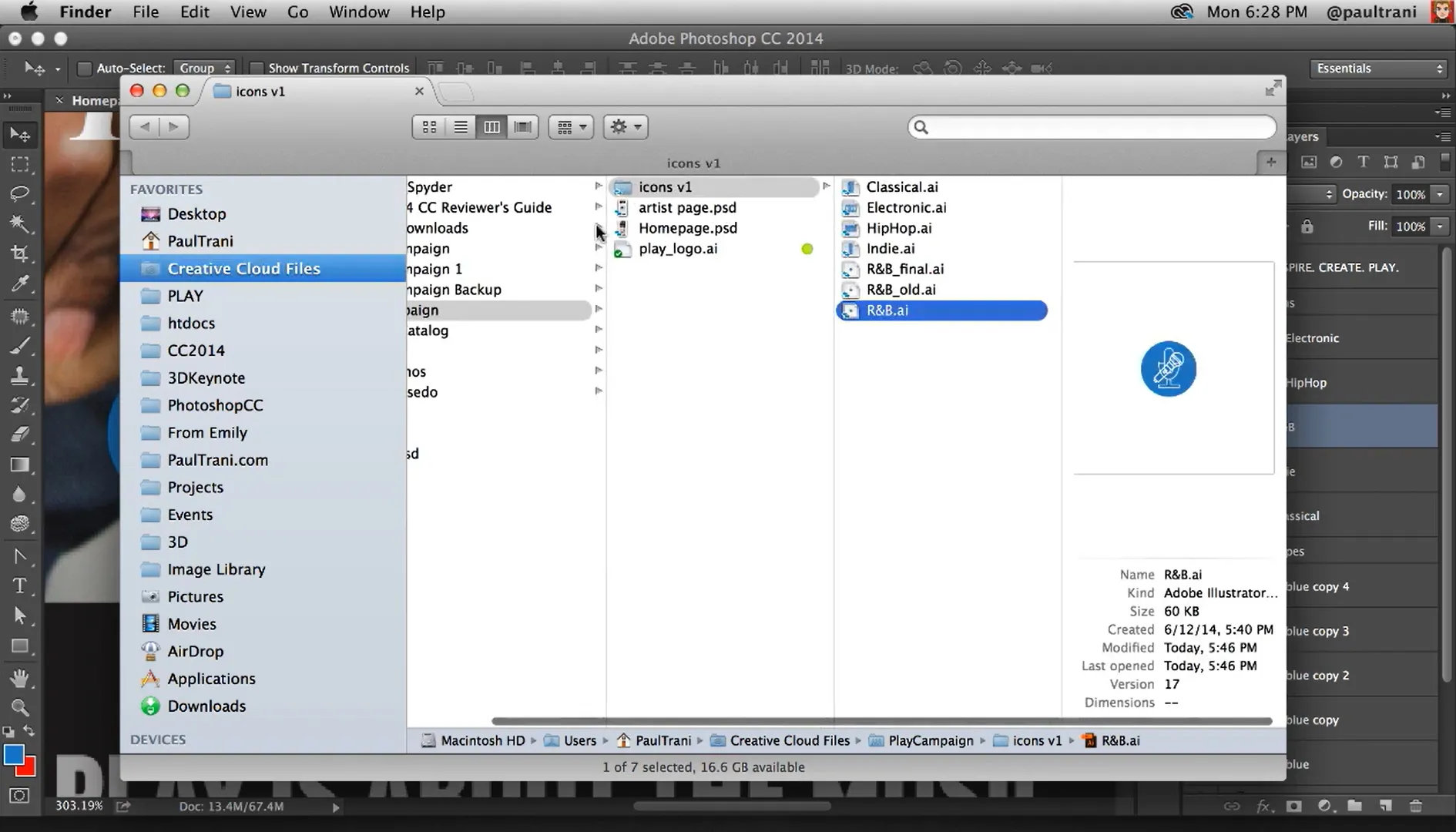This screenshot has height=832, width=1456.
Task: Switch Finder to Cover Flow view
Action: click(522, 127)
